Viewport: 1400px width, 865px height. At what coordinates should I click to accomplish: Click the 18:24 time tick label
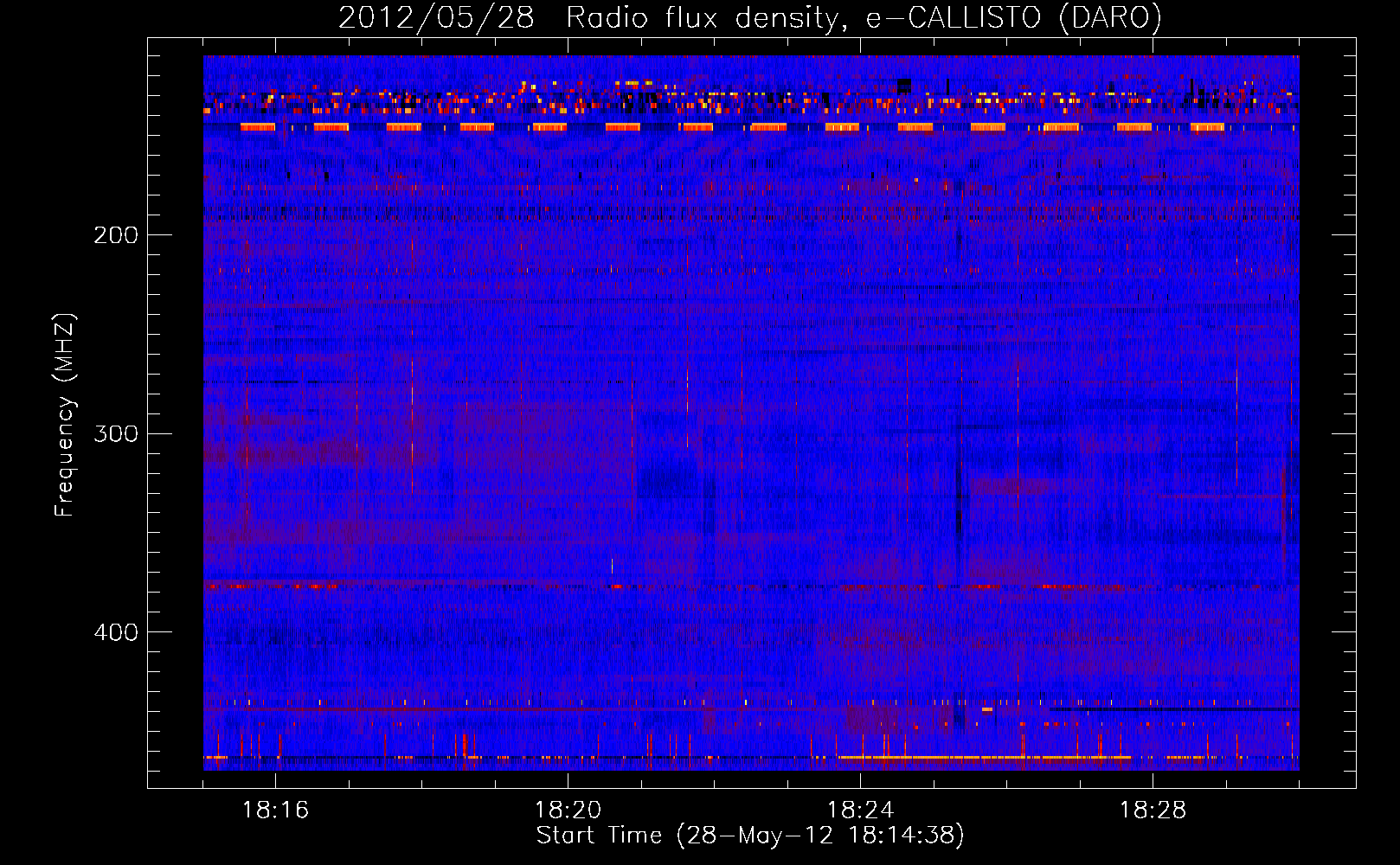pyautogui.click(x=860, y=810)
